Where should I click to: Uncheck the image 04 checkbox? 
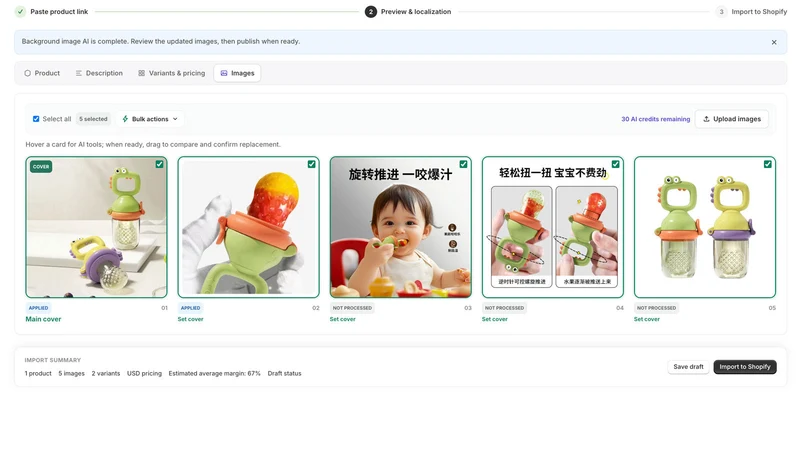616,164
